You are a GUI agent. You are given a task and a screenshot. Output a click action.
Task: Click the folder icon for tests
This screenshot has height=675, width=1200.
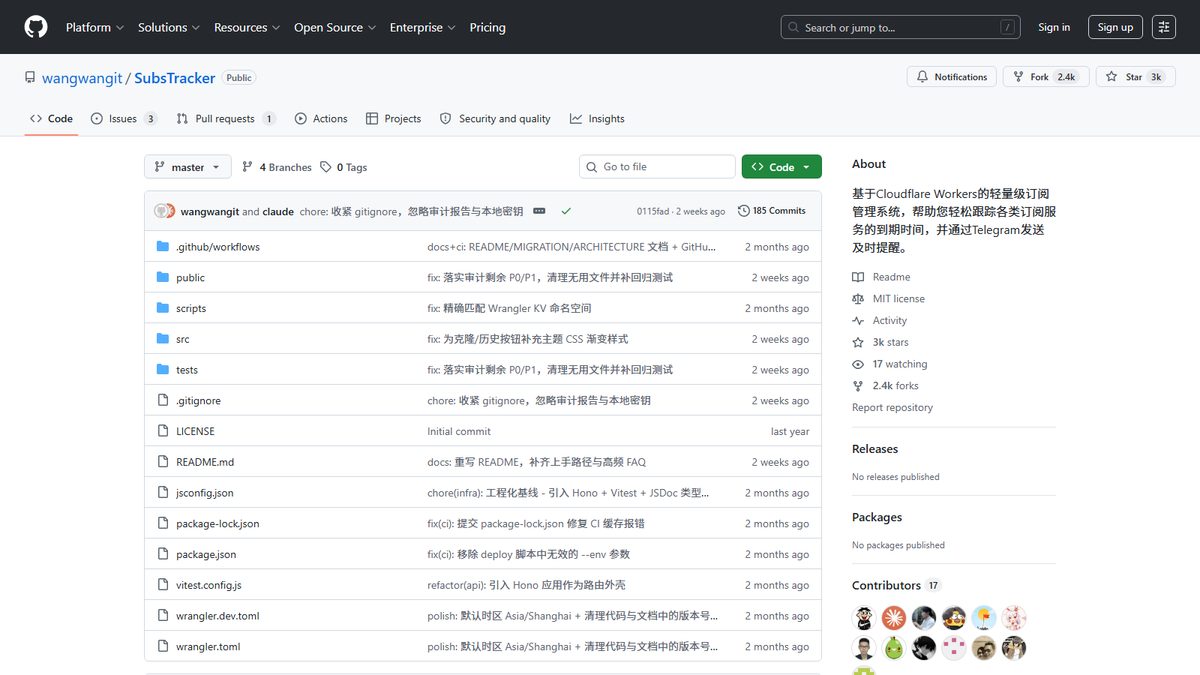pos(163,370)
